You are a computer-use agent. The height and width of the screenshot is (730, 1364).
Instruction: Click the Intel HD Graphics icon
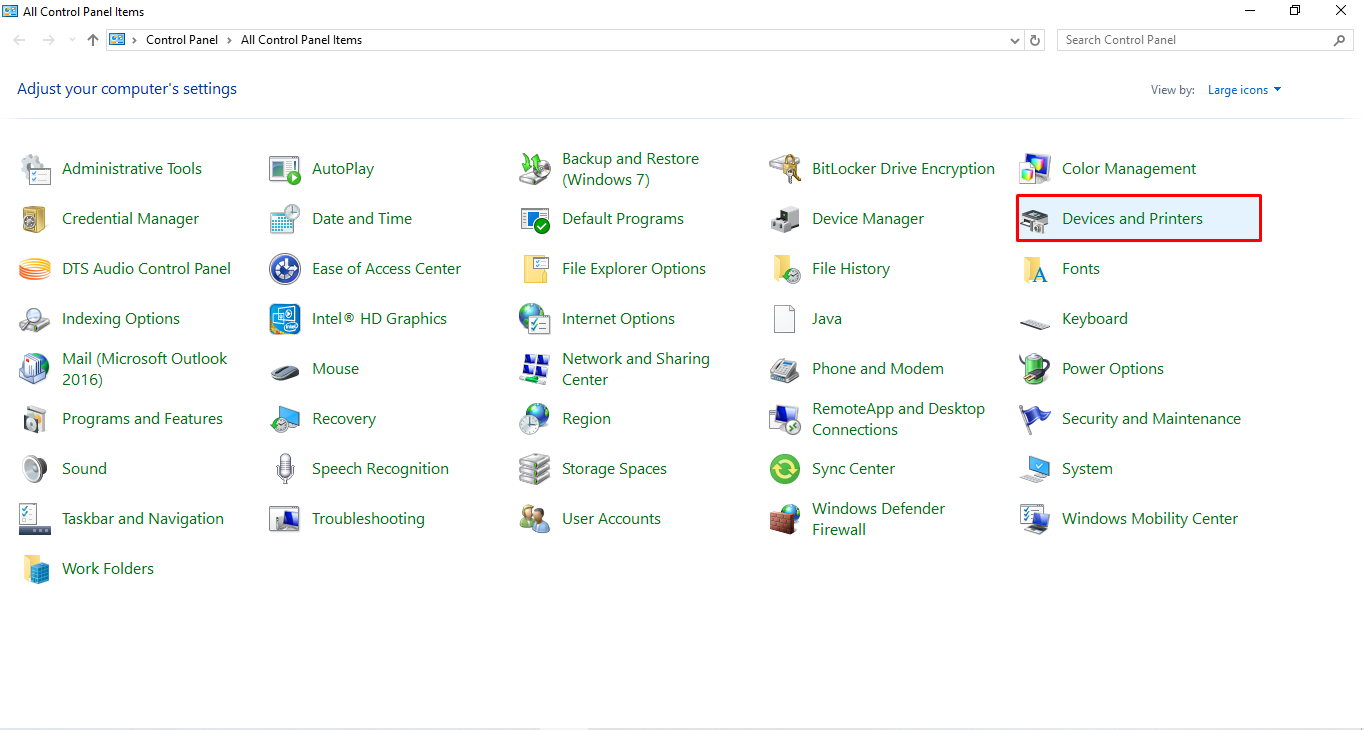click(x=285, y=319)
